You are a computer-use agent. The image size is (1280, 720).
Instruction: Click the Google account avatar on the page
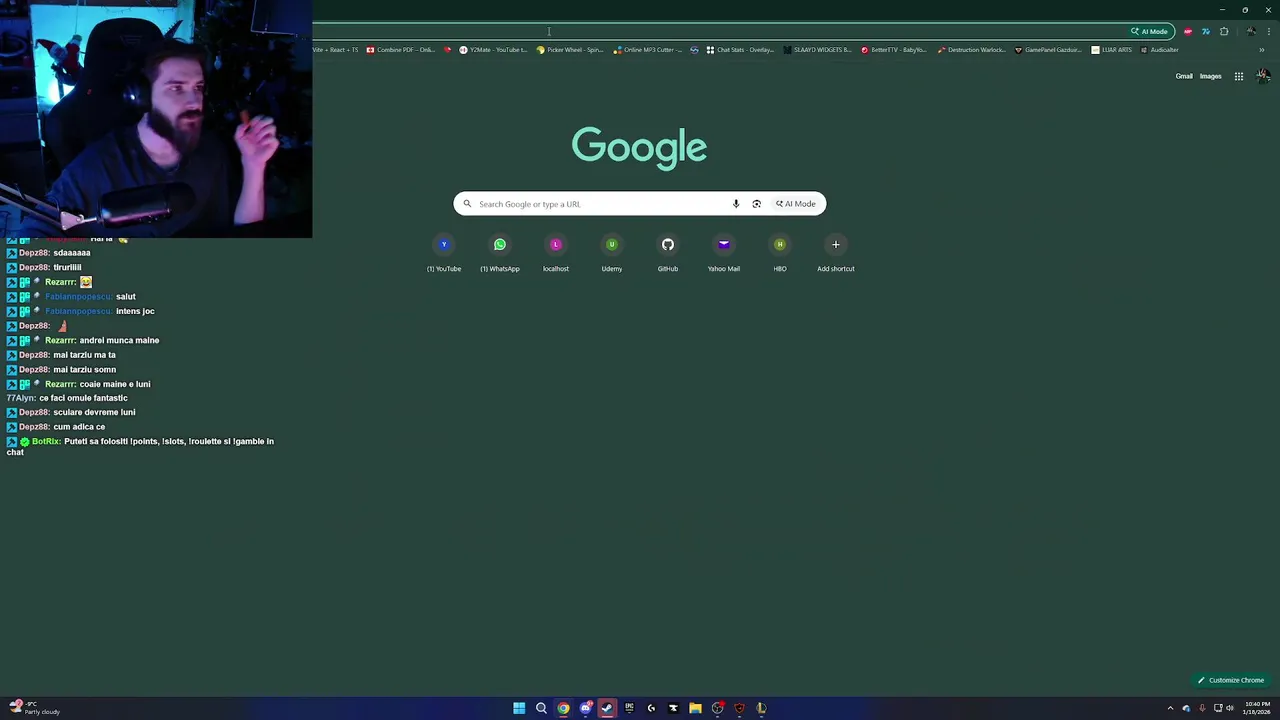[x=1264, y=76]
